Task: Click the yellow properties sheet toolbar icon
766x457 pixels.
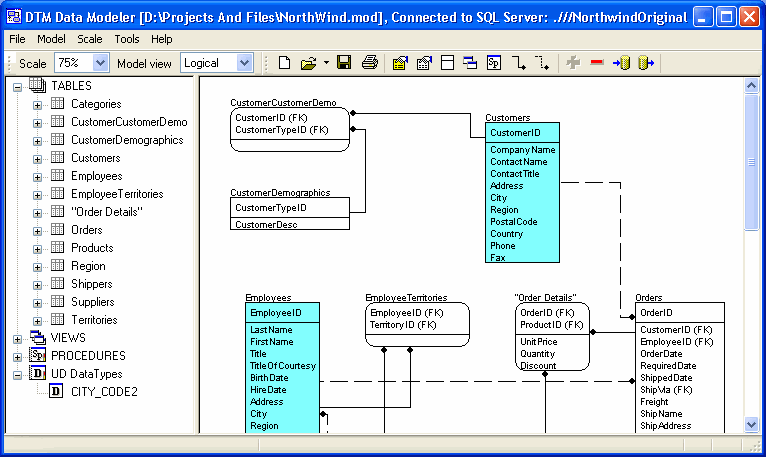Action: (x=400, y=63)
